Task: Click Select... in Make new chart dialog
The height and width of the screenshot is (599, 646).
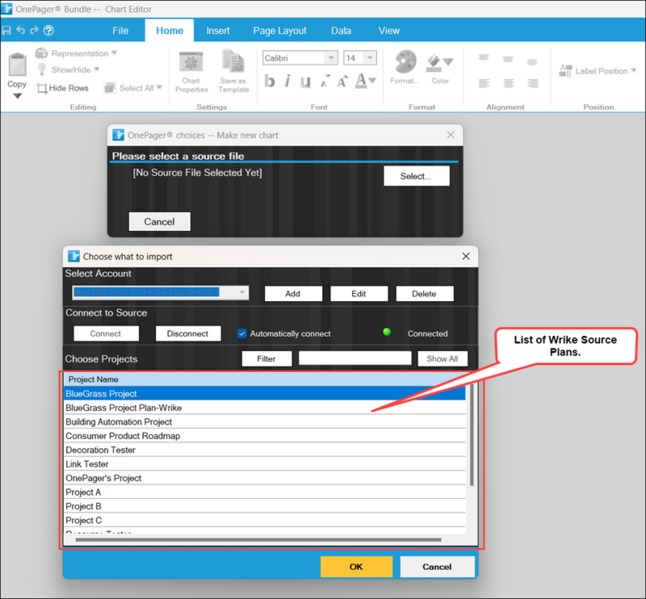Action: tap(417, 176)
